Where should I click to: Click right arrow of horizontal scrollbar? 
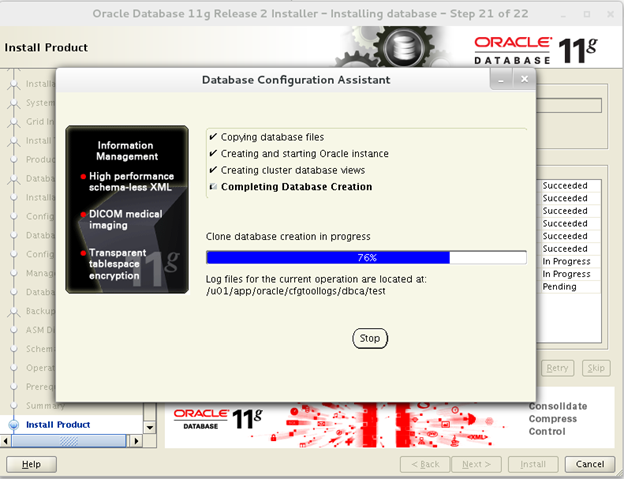click(136, 441)
